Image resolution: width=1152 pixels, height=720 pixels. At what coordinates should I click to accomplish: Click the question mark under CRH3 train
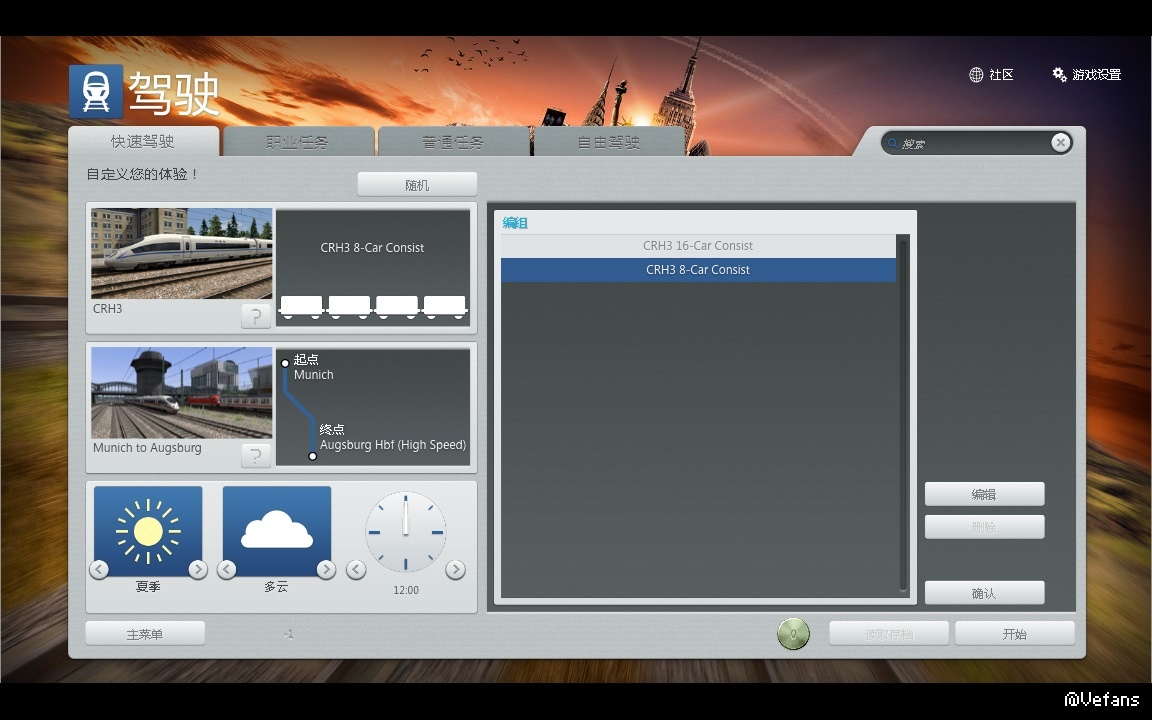click(x=256, y=317)
